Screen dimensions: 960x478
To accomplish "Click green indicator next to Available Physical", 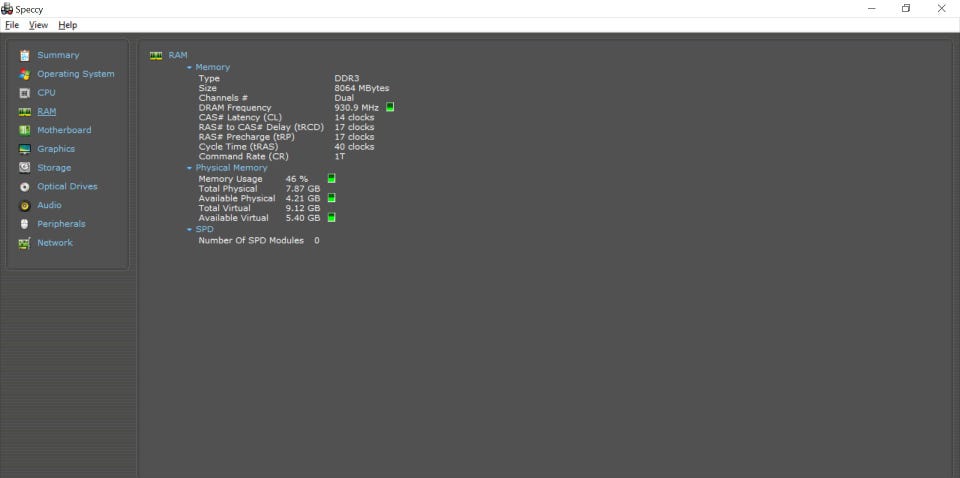I will 331,198.
